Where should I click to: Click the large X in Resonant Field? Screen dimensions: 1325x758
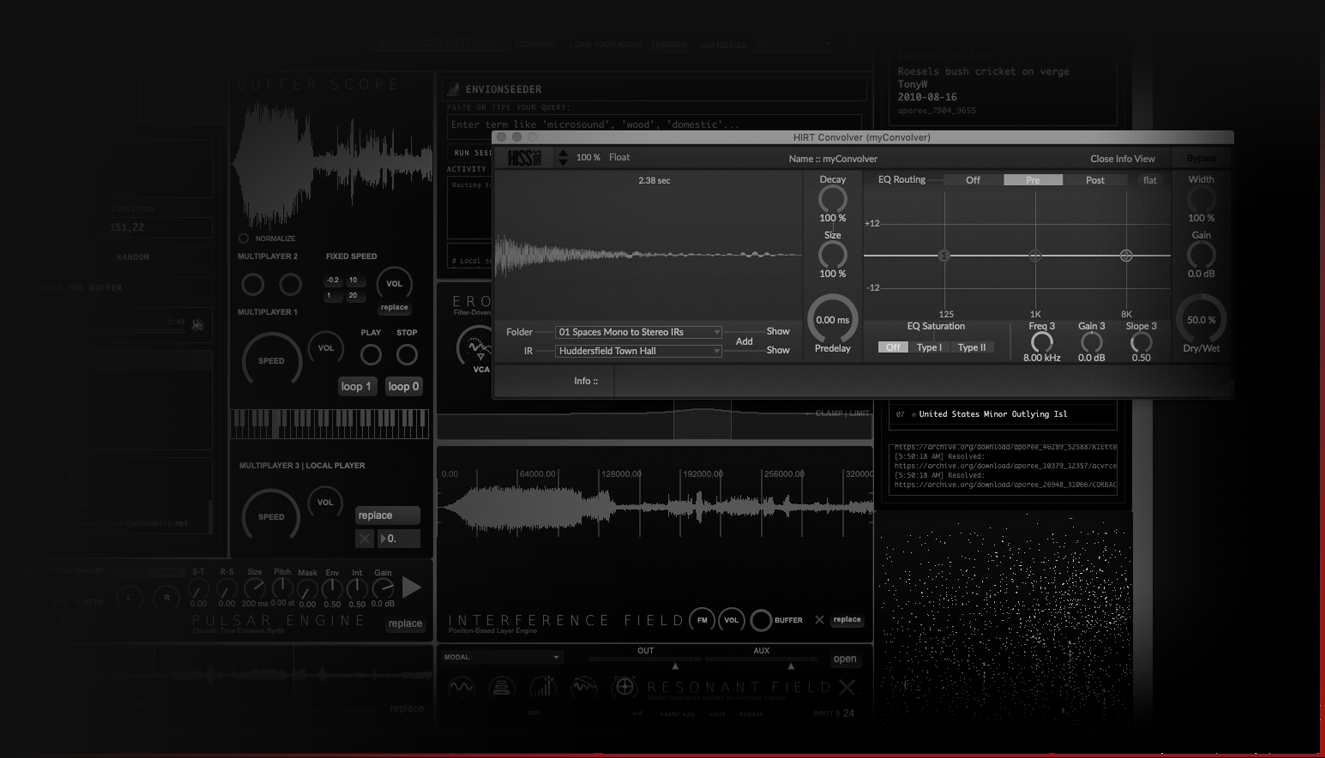click(847, 688)
